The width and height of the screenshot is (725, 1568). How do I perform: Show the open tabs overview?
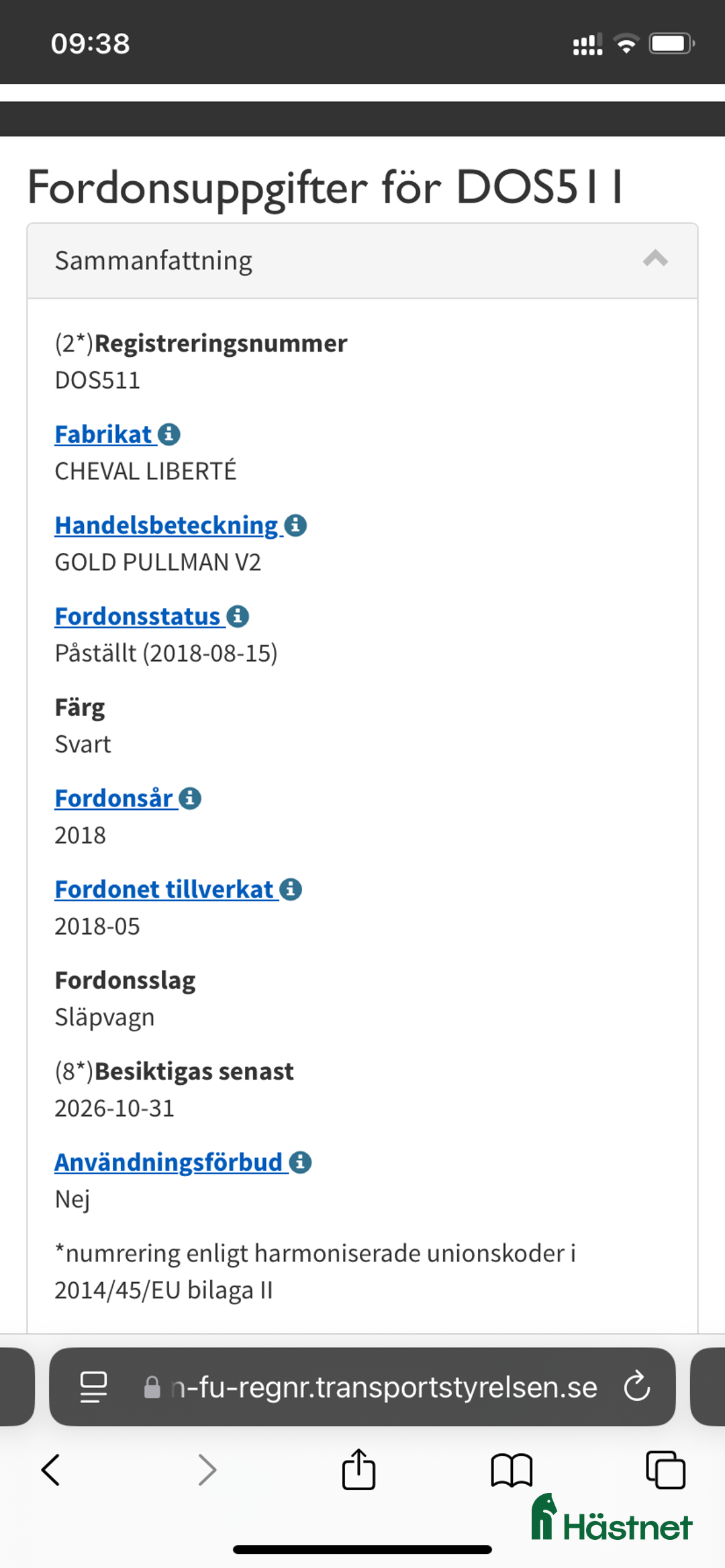point(665,1469)
